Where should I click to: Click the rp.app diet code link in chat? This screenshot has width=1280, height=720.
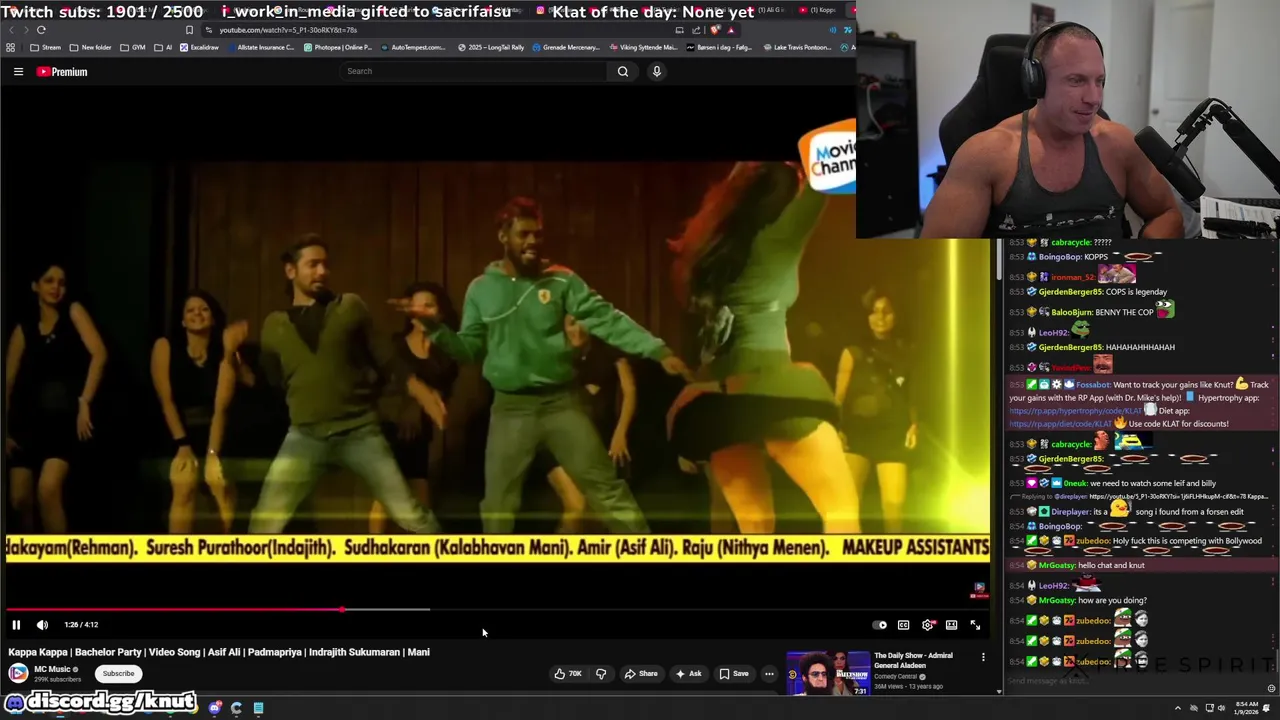(x=1060, y=424)
